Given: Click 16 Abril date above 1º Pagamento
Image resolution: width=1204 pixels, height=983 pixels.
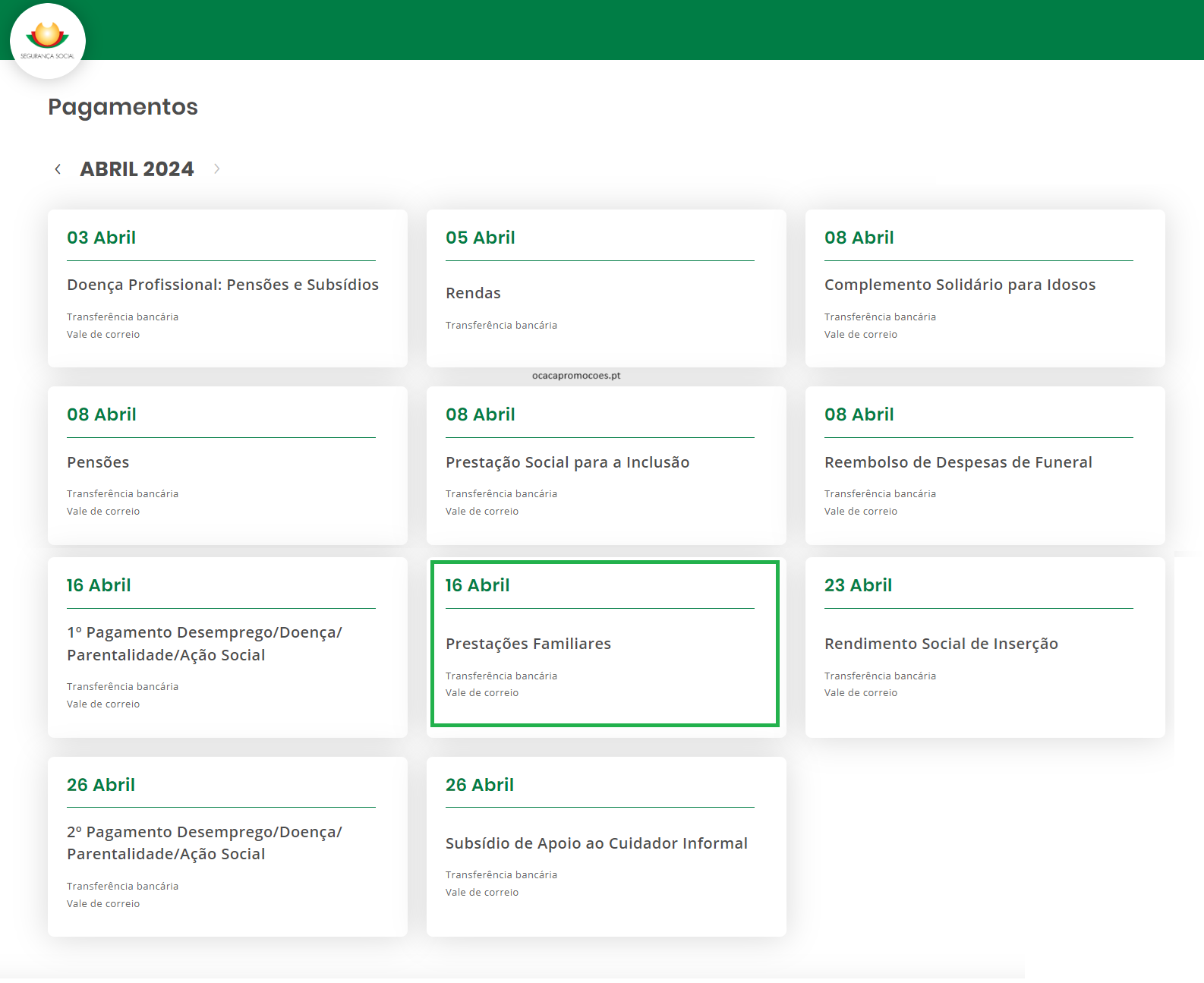Looking at the screenshot, I should pos(99,585).
